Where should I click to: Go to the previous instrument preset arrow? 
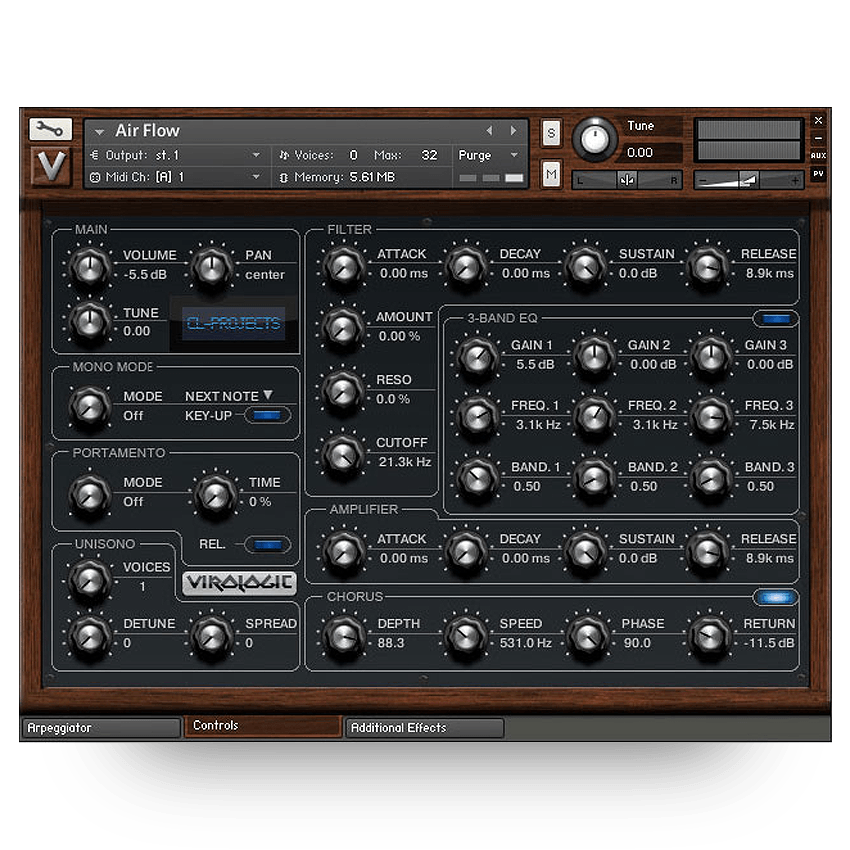(x=489, y=130)
